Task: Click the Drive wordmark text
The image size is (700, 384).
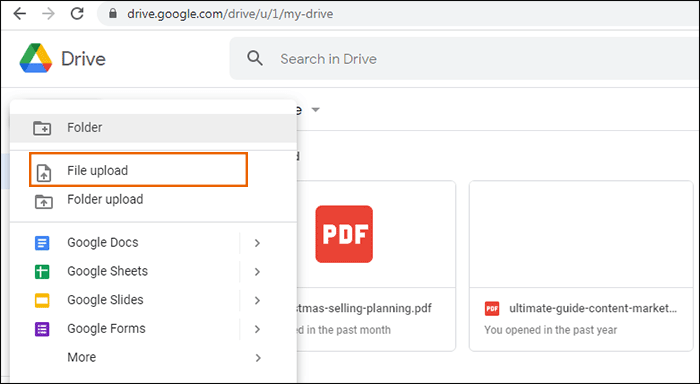Action: [83, 59]
